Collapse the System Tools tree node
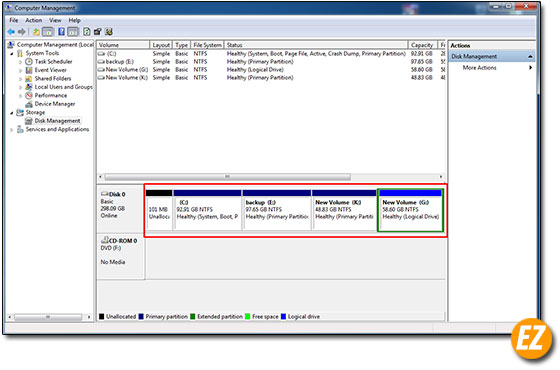The width and height of the screenshot is (560, 370). (x=12, y=54)
